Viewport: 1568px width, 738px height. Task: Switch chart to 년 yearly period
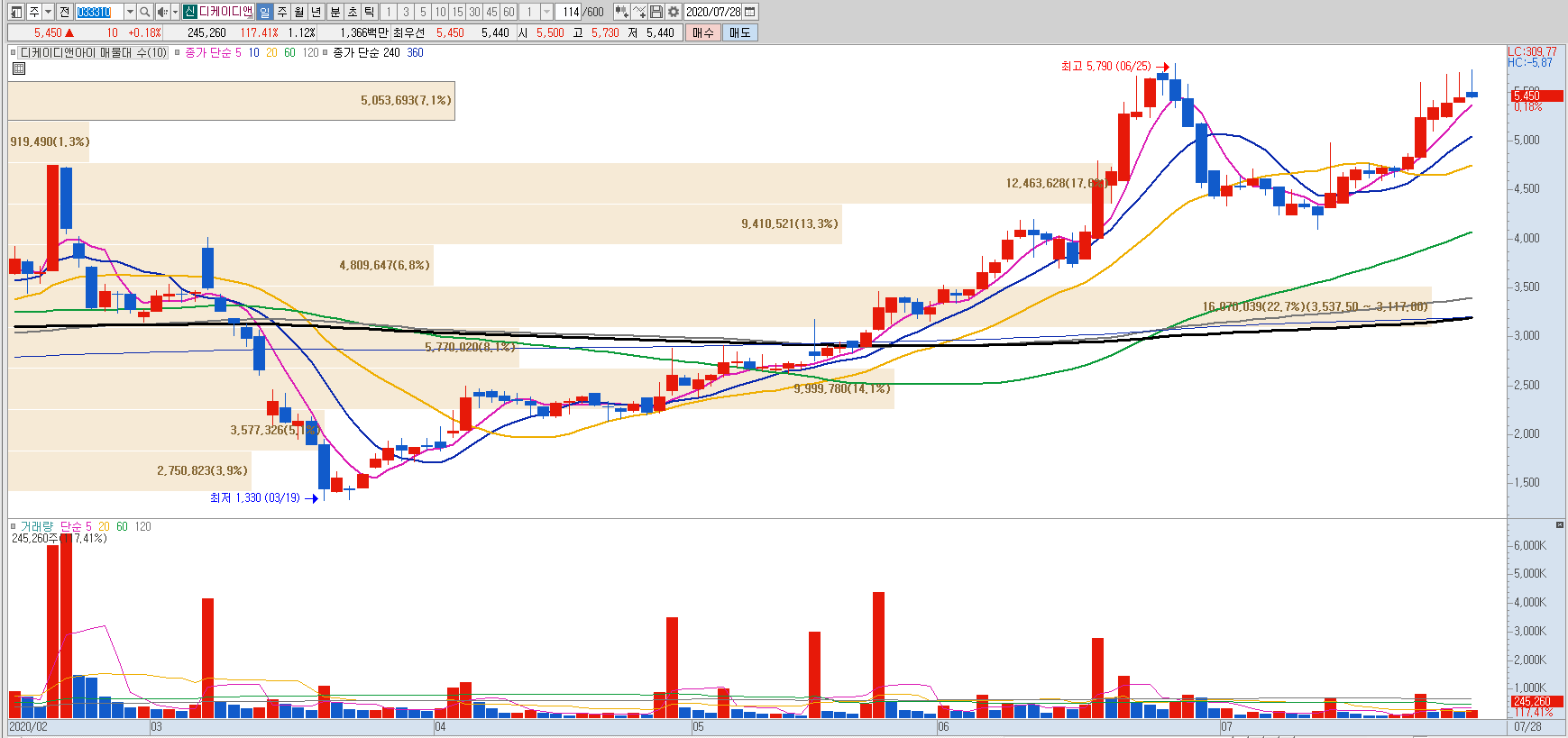(x=316, y=12)
